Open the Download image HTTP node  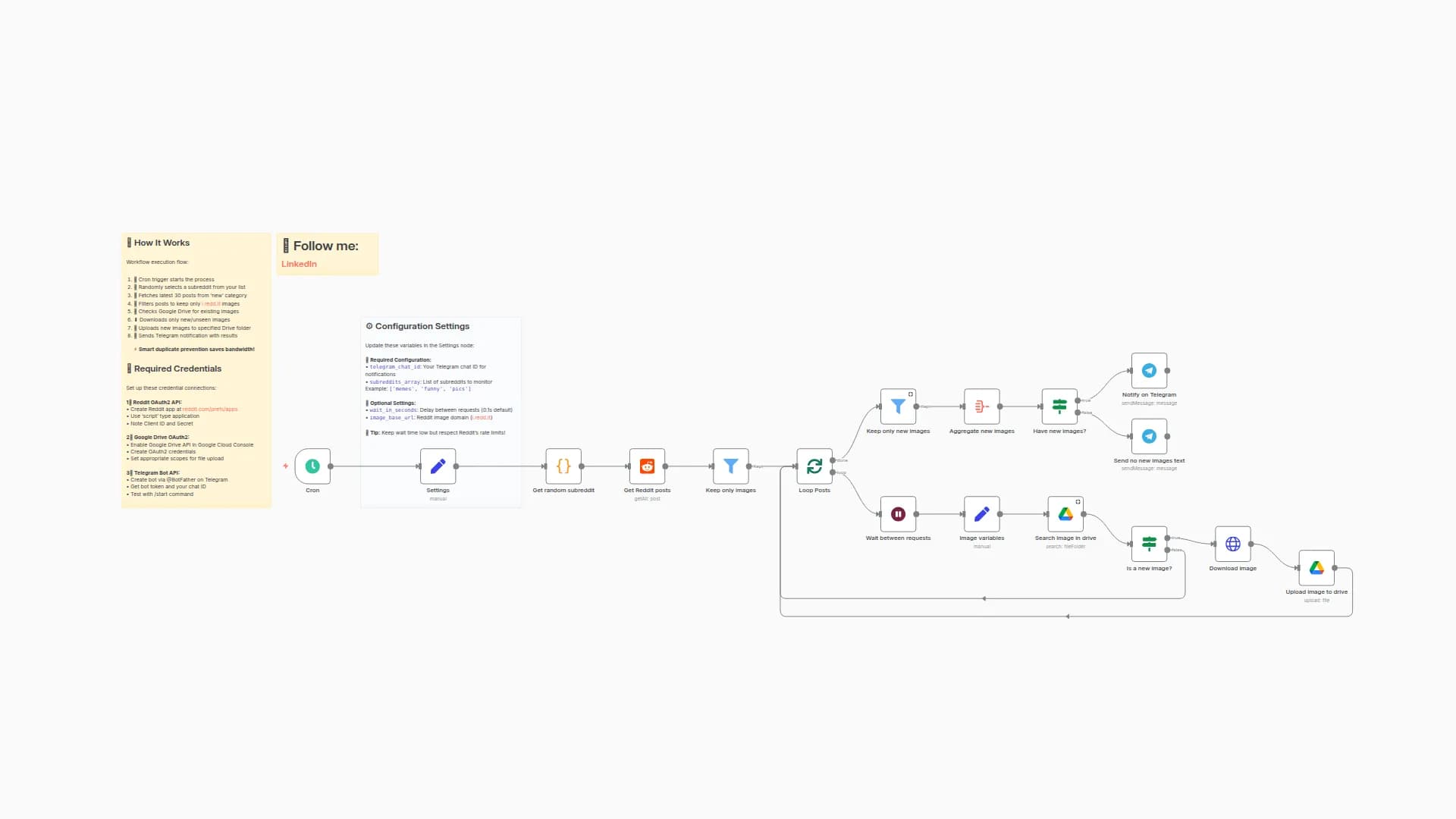click(x=1233, y=544)
